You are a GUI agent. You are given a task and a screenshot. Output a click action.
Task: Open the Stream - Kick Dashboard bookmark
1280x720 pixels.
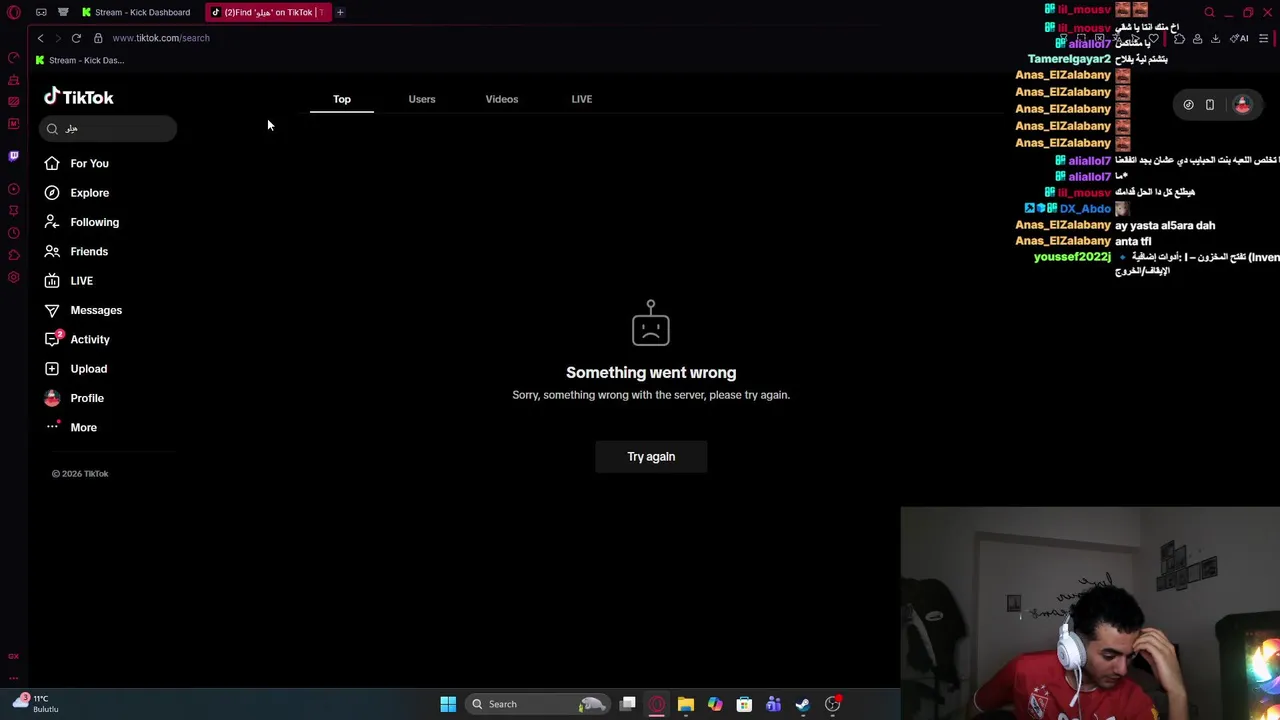[x=80, y=60]
